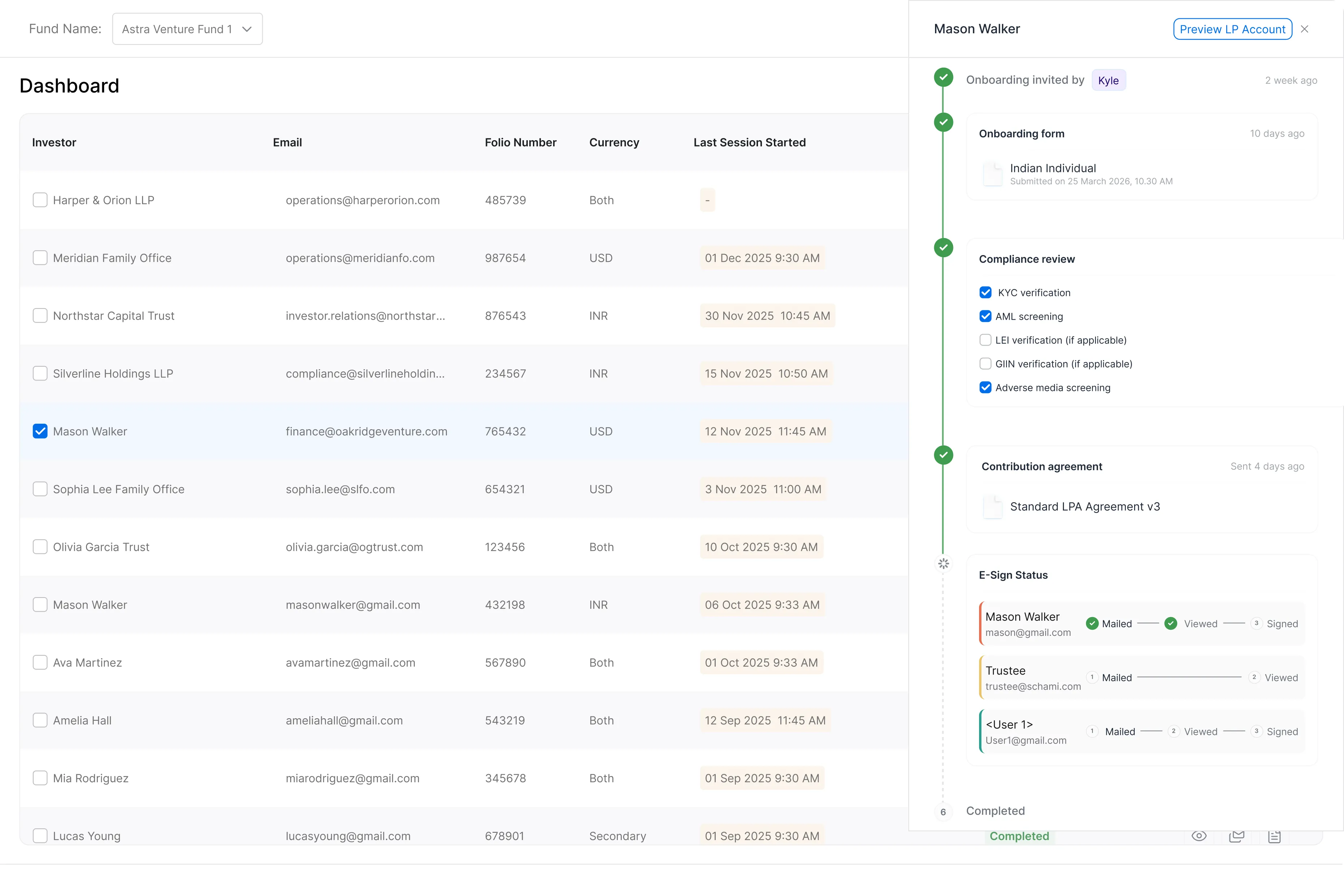Sort by the Currency column header

614,142
